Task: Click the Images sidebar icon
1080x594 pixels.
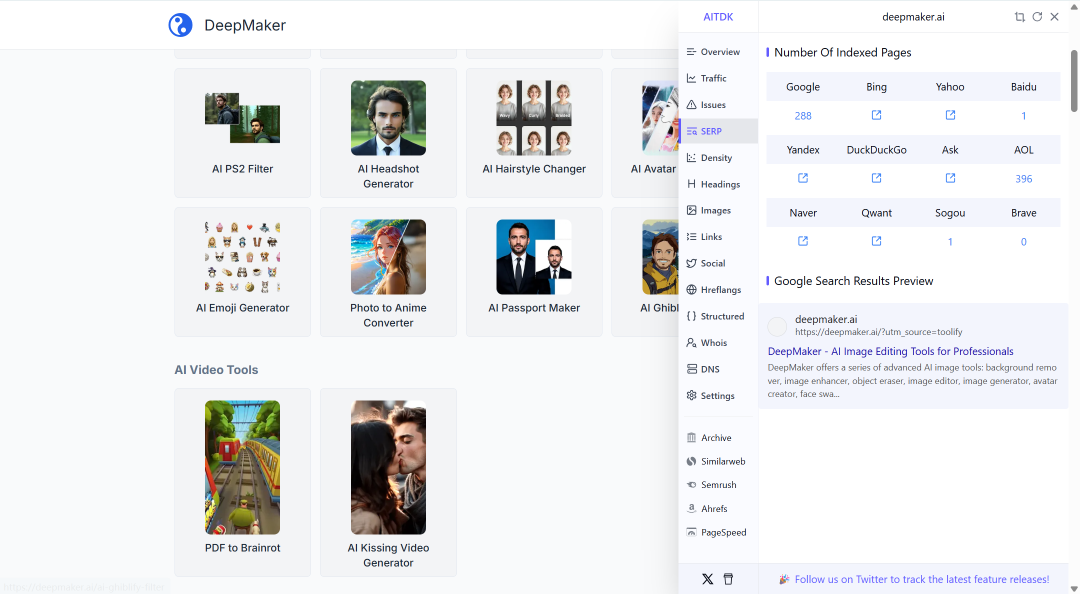Action: [x=692, y=210]
